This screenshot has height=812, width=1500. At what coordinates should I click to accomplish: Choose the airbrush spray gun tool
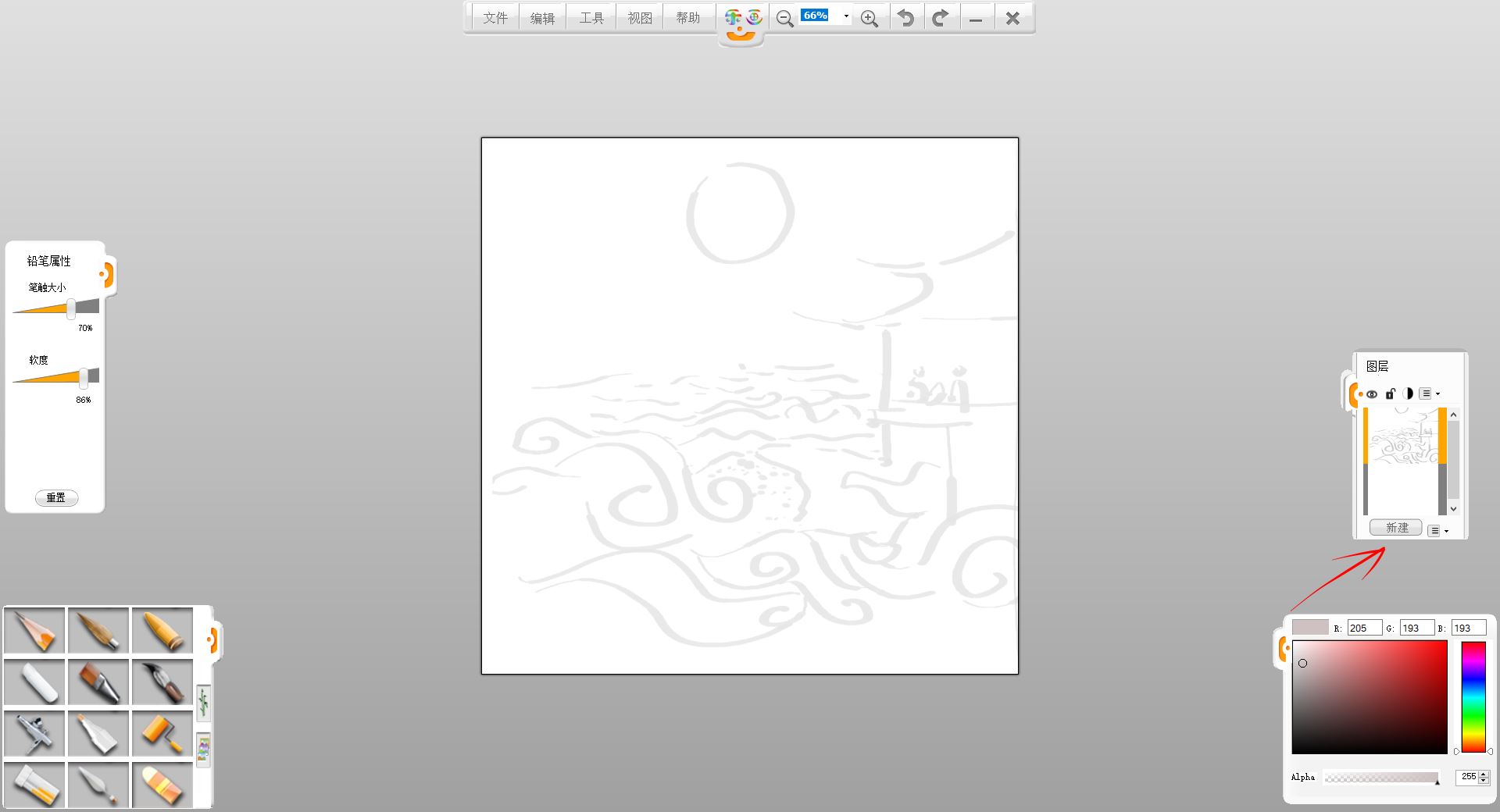[x=35, y=733]
